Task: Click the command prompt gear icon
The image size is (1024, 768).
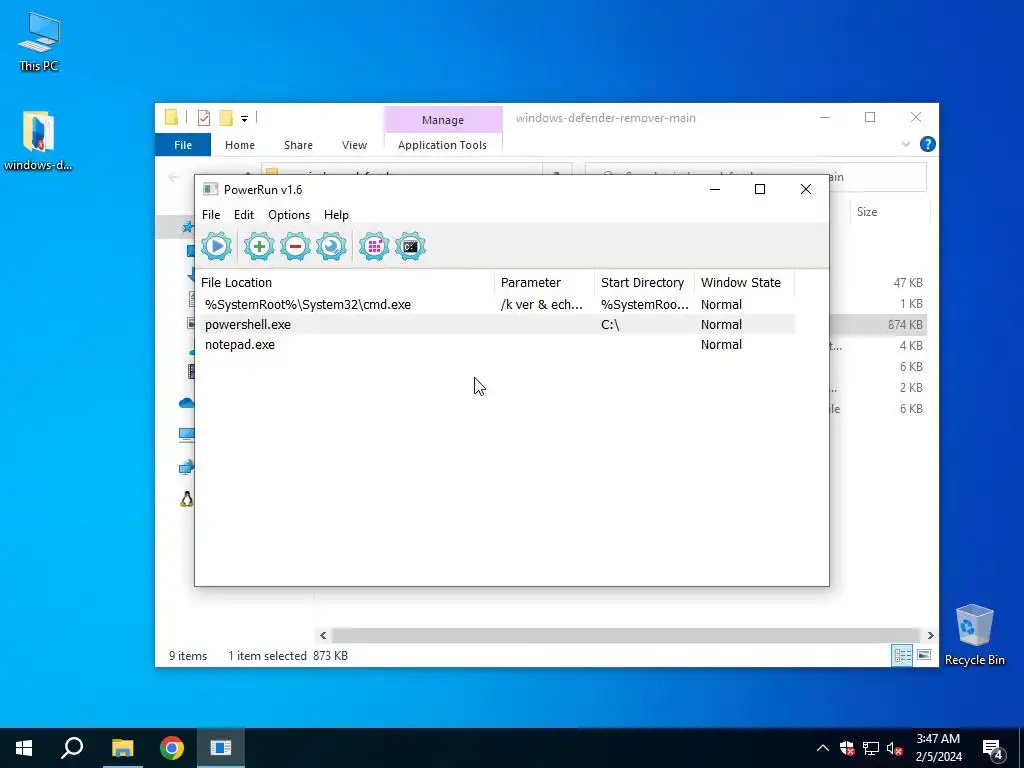Action: tap(410, 247)
